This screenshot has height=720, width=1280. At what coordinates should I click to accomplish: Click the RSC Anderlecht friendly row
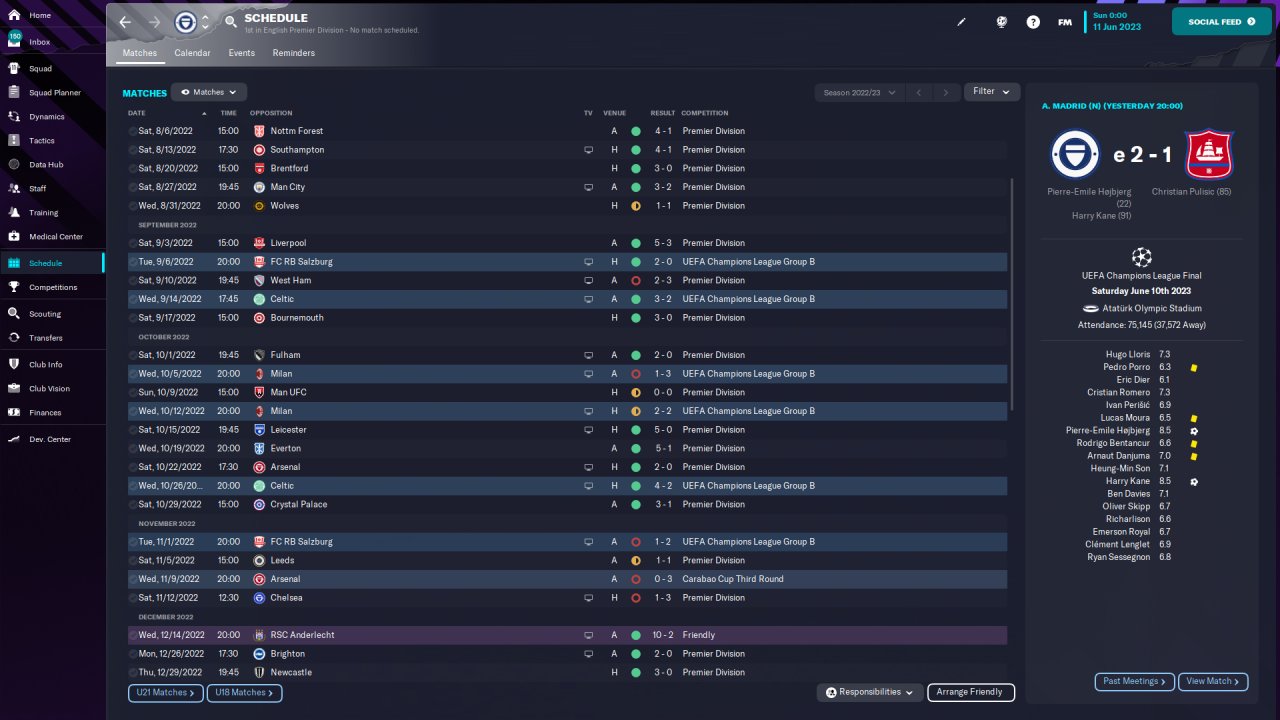(567, 635)
